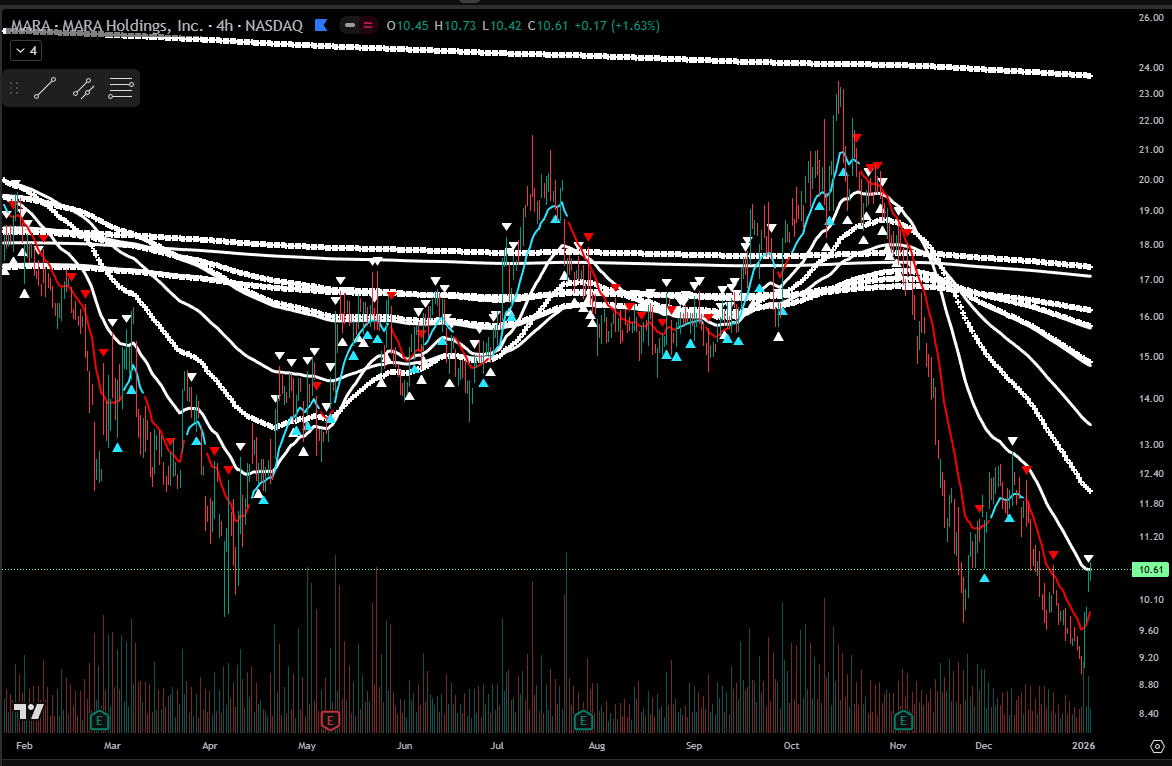
Task: Click the 8.40 price axis label
Action: 1151,714
